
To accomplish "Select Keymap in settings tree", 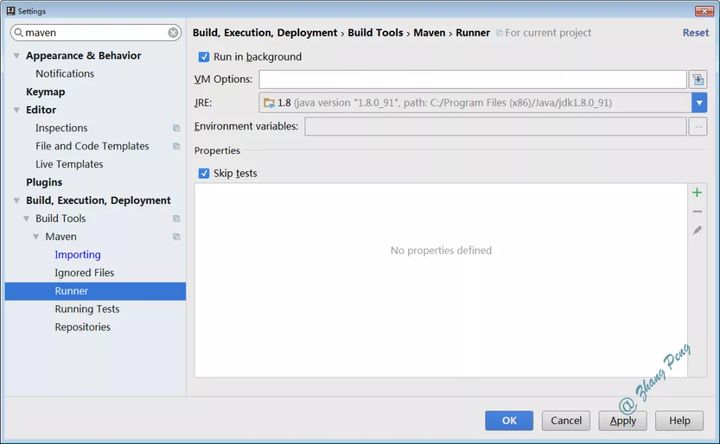I will (x=45, y=92).
